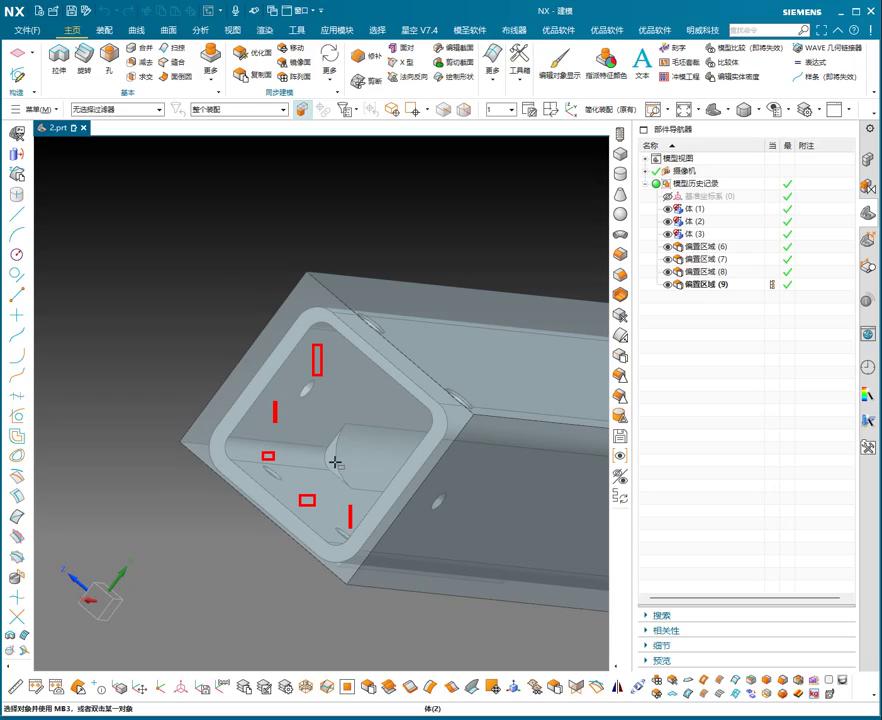Toggle visibility eye of 体 (1)

[668, 209]
